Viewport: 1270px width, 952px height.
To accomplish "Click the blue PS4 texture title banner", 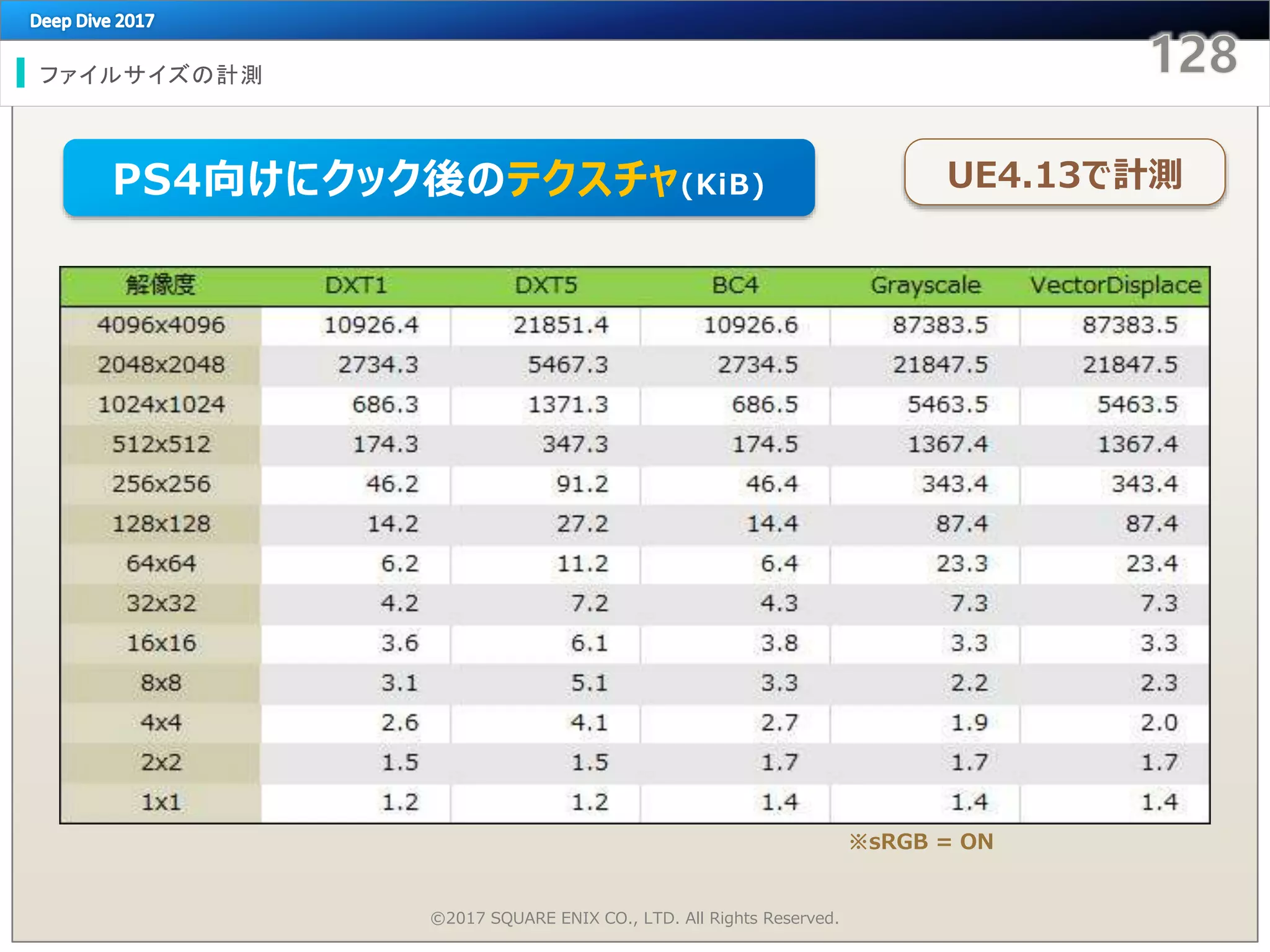I will click(438, 178).
